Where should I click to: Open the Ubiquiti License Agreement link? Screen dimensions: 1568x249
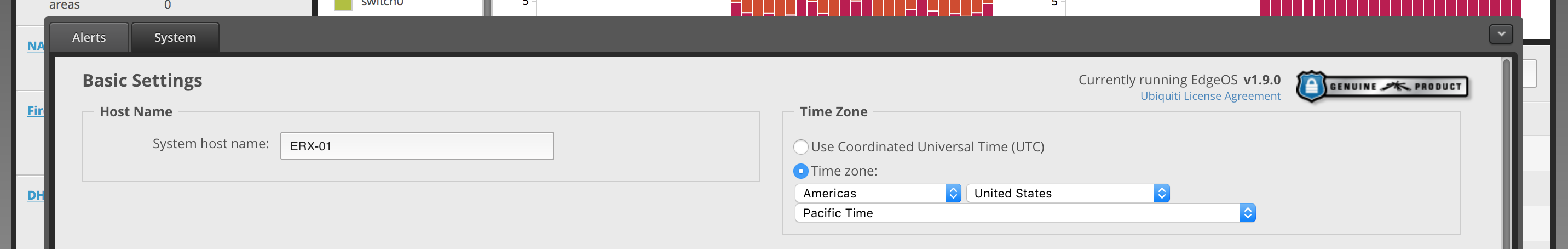(x=1209, y=97)
